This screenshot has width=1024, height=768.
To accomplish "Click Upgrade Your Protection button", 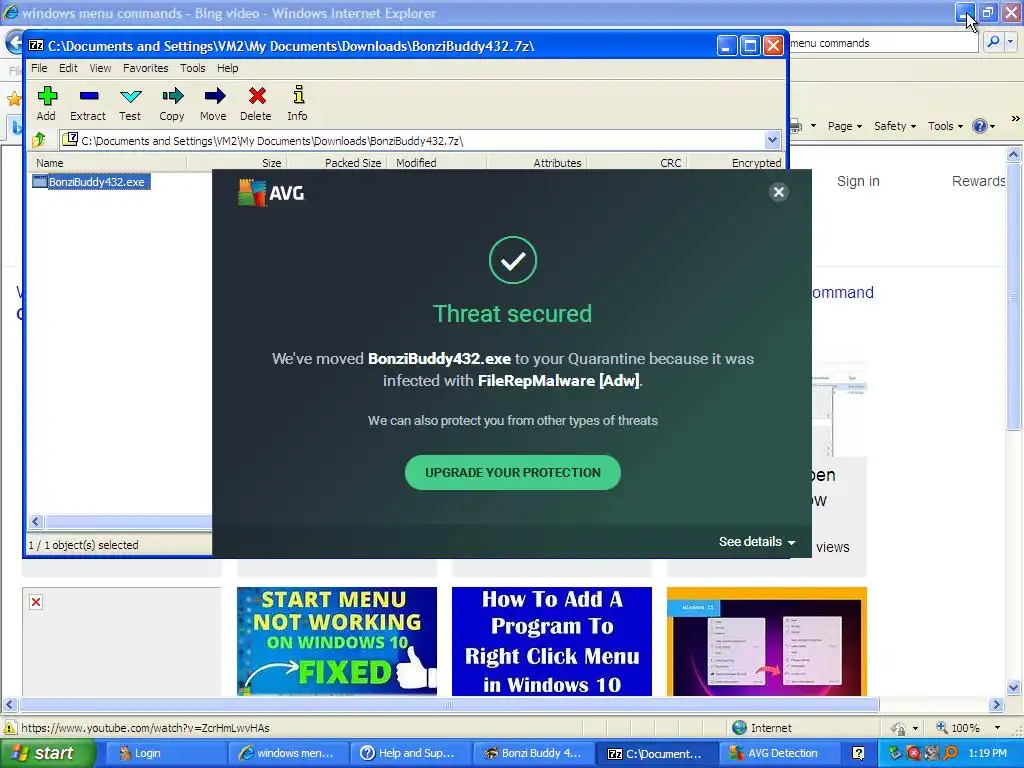I will (513, 472).
